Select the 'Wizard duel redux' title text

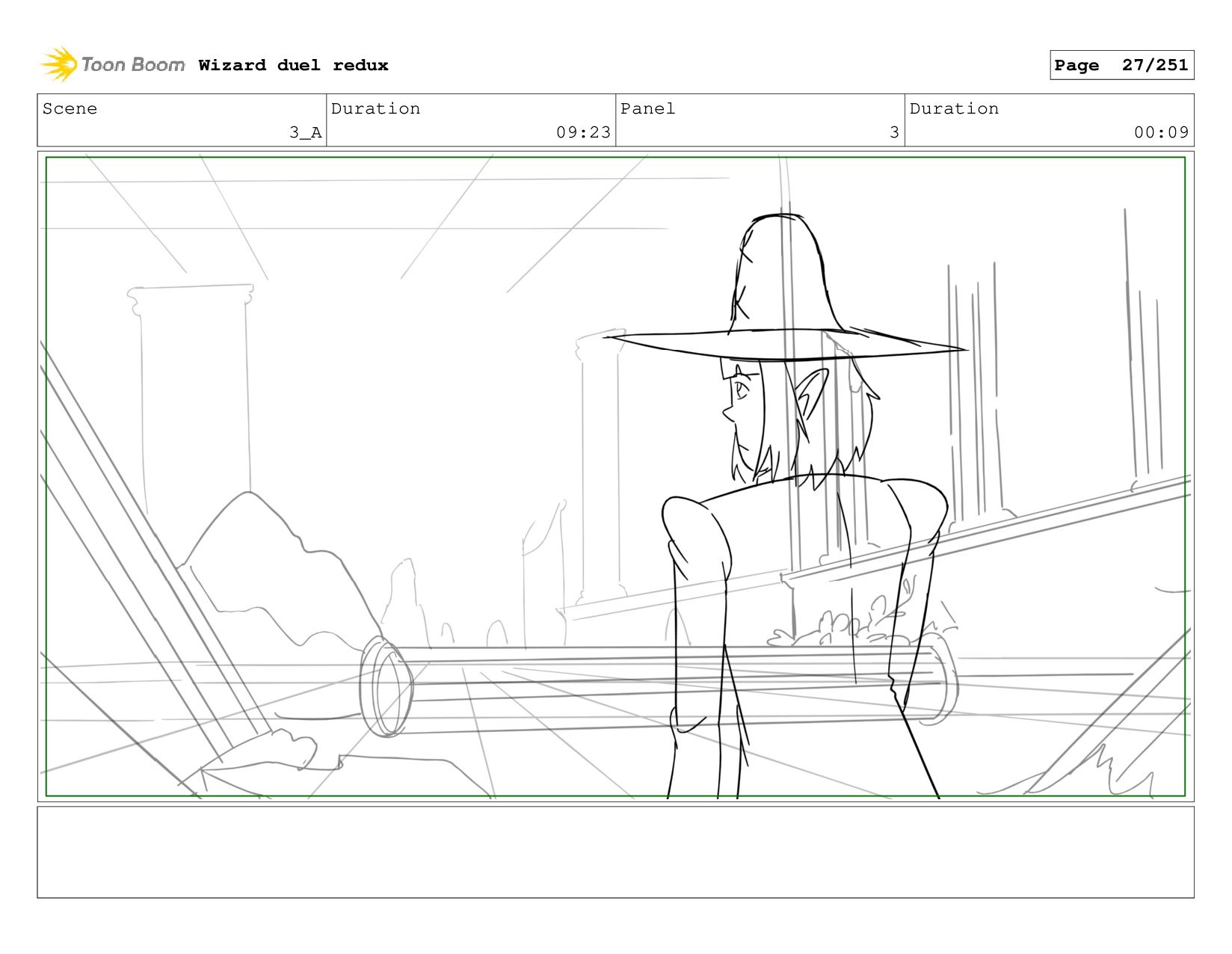coord(293,65)
